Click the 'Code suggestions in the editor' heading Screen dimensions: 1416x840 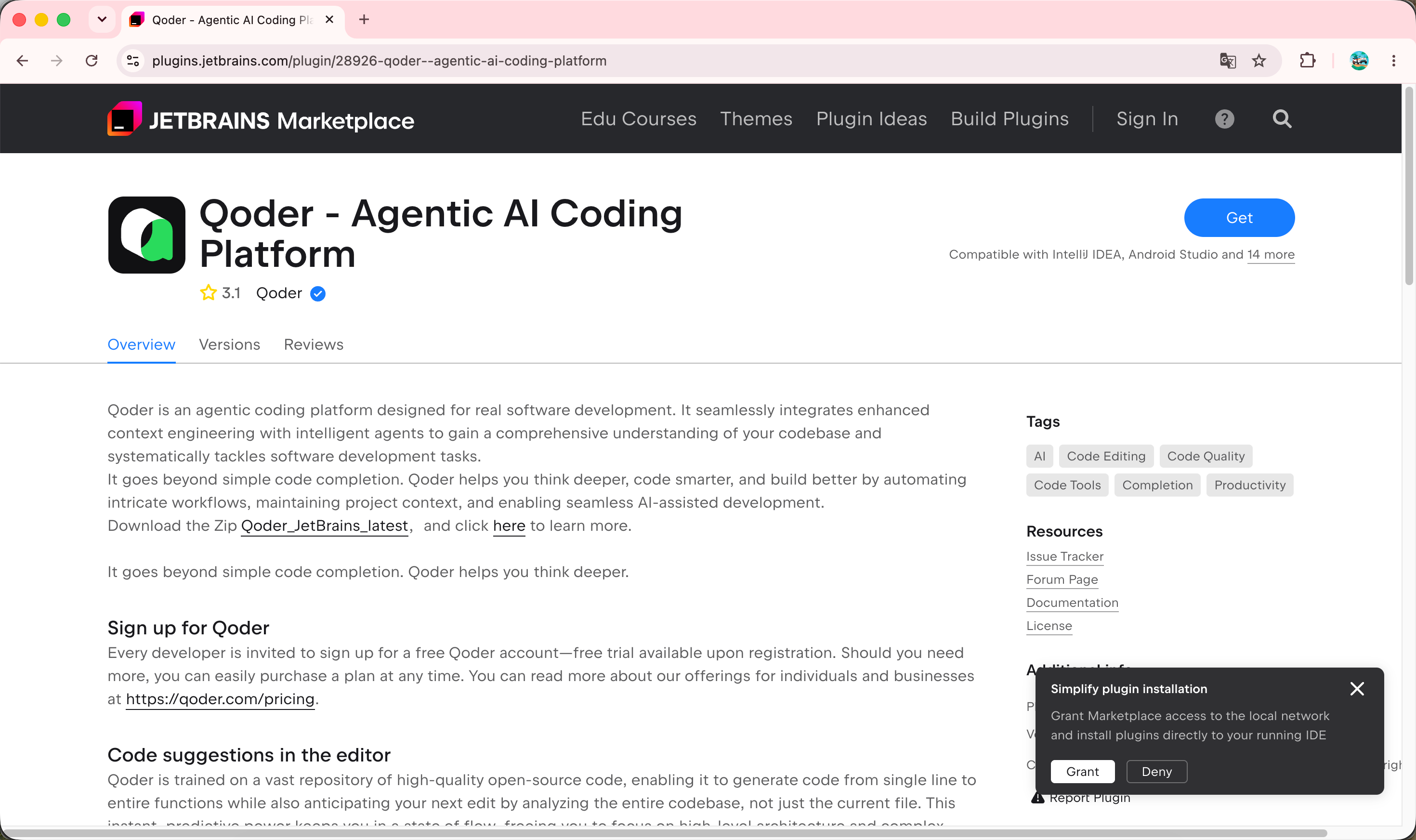pos(249,755)
